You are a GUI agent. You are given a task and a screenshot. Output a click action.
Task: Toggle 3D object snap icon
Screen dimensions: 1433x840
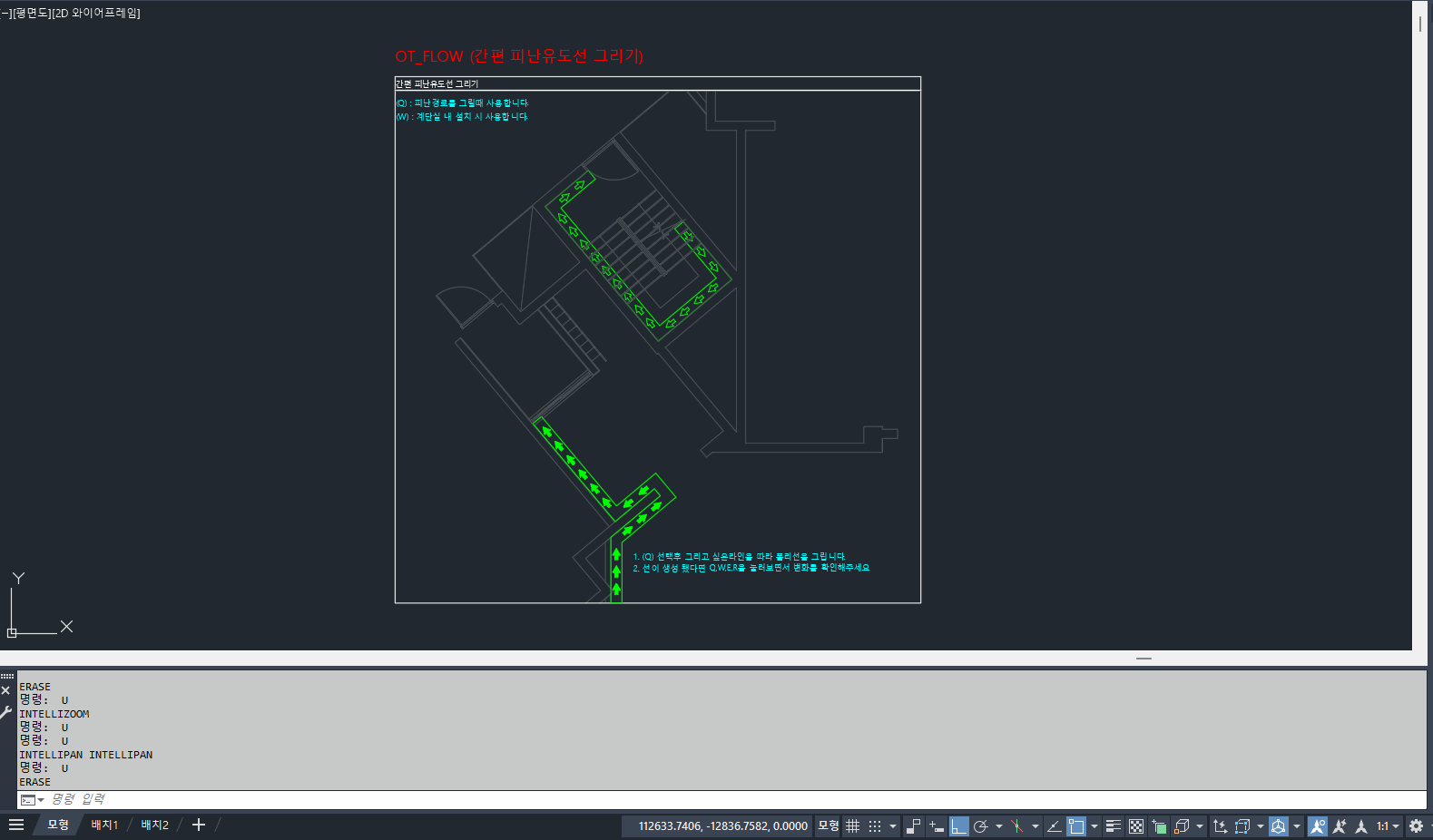point(1182,826)
